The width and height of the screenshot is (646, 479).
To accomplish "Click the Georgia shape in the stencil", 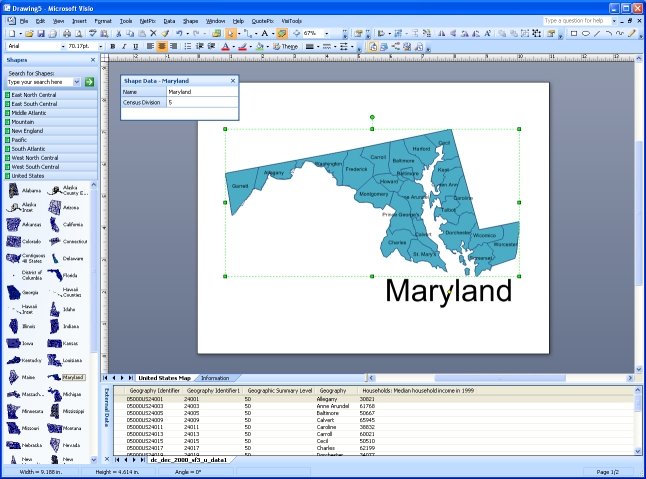I will click(x=23, y=292).
